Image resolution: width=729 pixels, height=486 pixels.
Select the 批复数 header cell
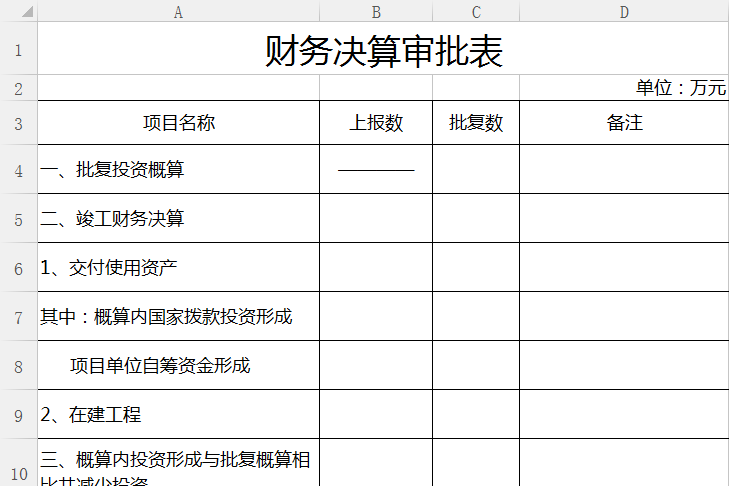coord(476,123)
